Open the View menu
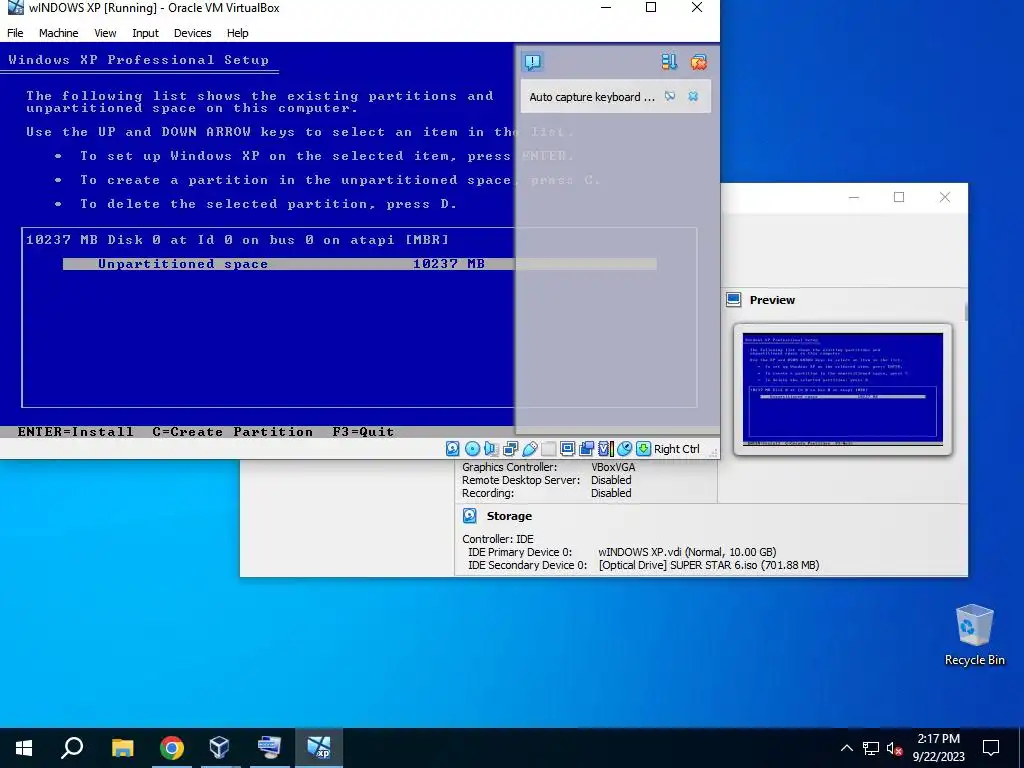 pos(104,33)
